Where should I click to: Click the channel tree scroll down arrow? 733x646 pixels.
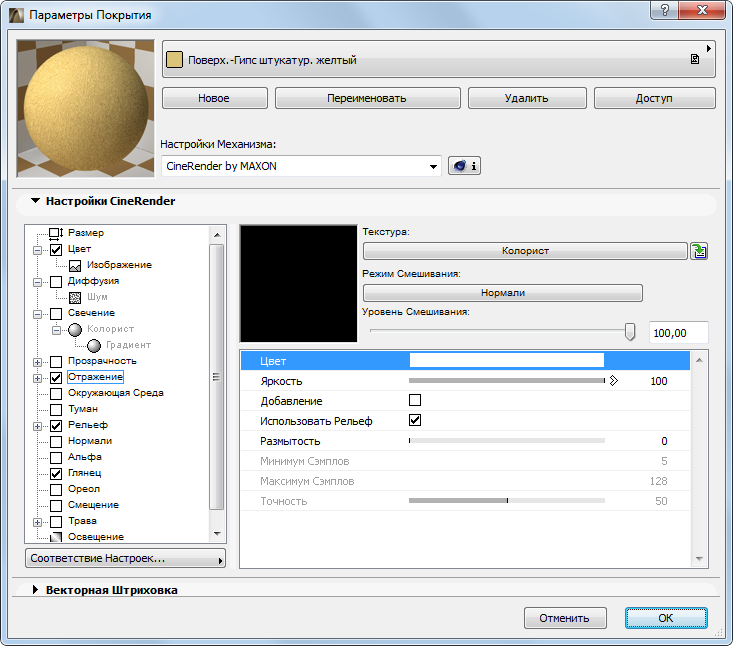217,534
